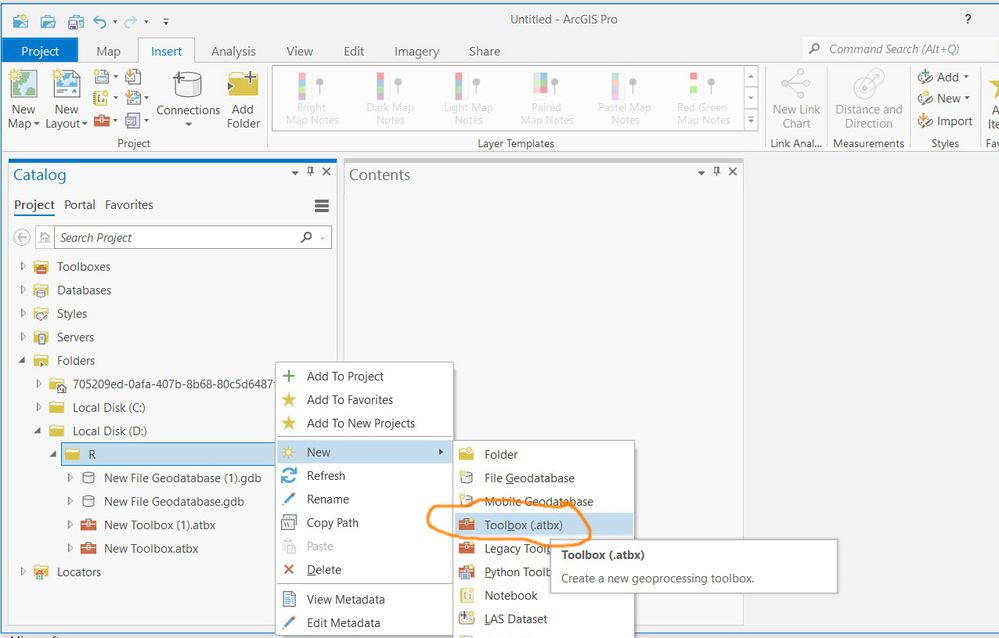Click the search magnifier in Search Project
999x638 pixels.
click(x=306, y=237)
